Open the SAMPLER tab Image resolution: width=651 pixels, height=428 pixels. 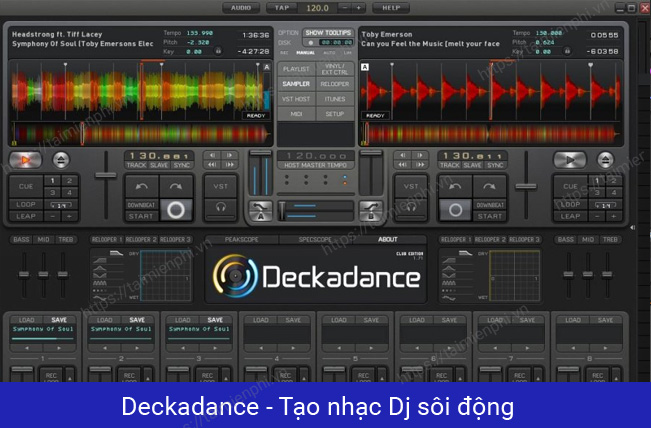click(x=296, y=84)
